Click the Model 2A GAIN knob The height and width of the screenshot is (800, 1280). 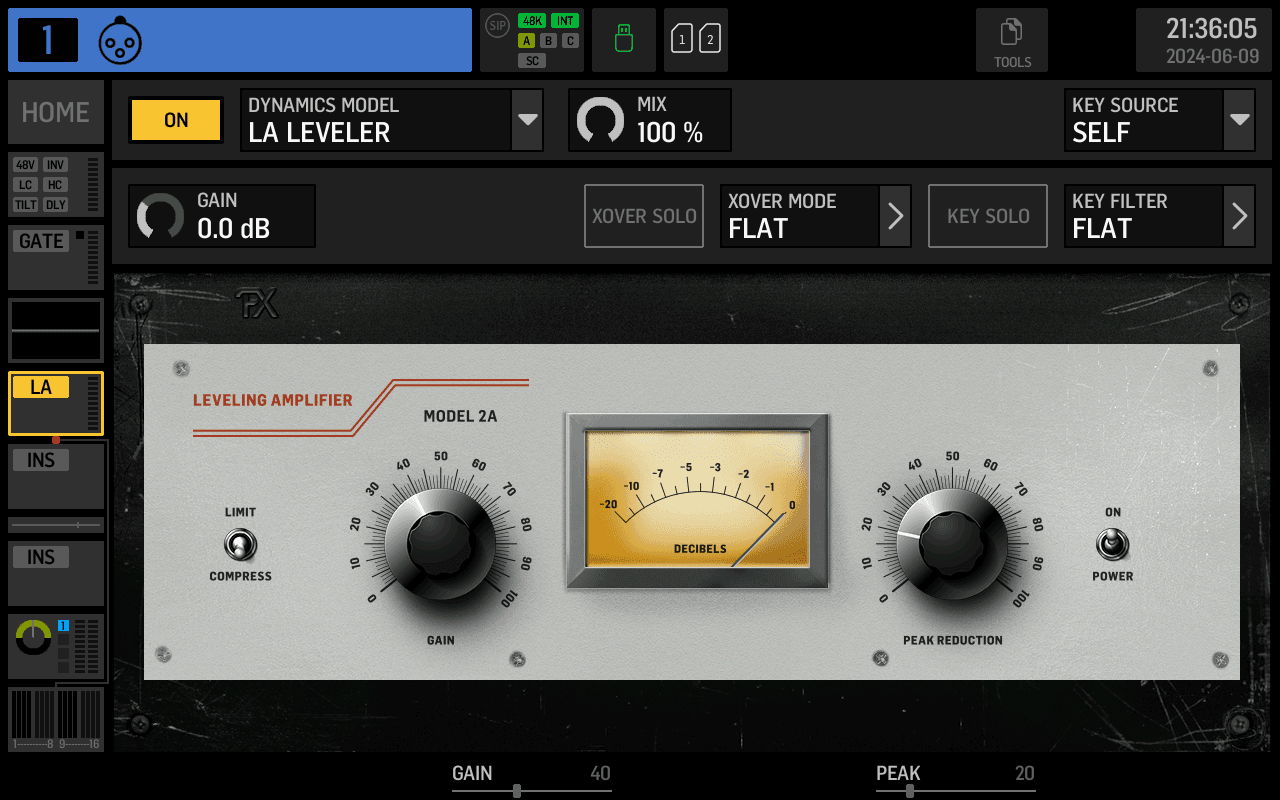click(440, 545)
